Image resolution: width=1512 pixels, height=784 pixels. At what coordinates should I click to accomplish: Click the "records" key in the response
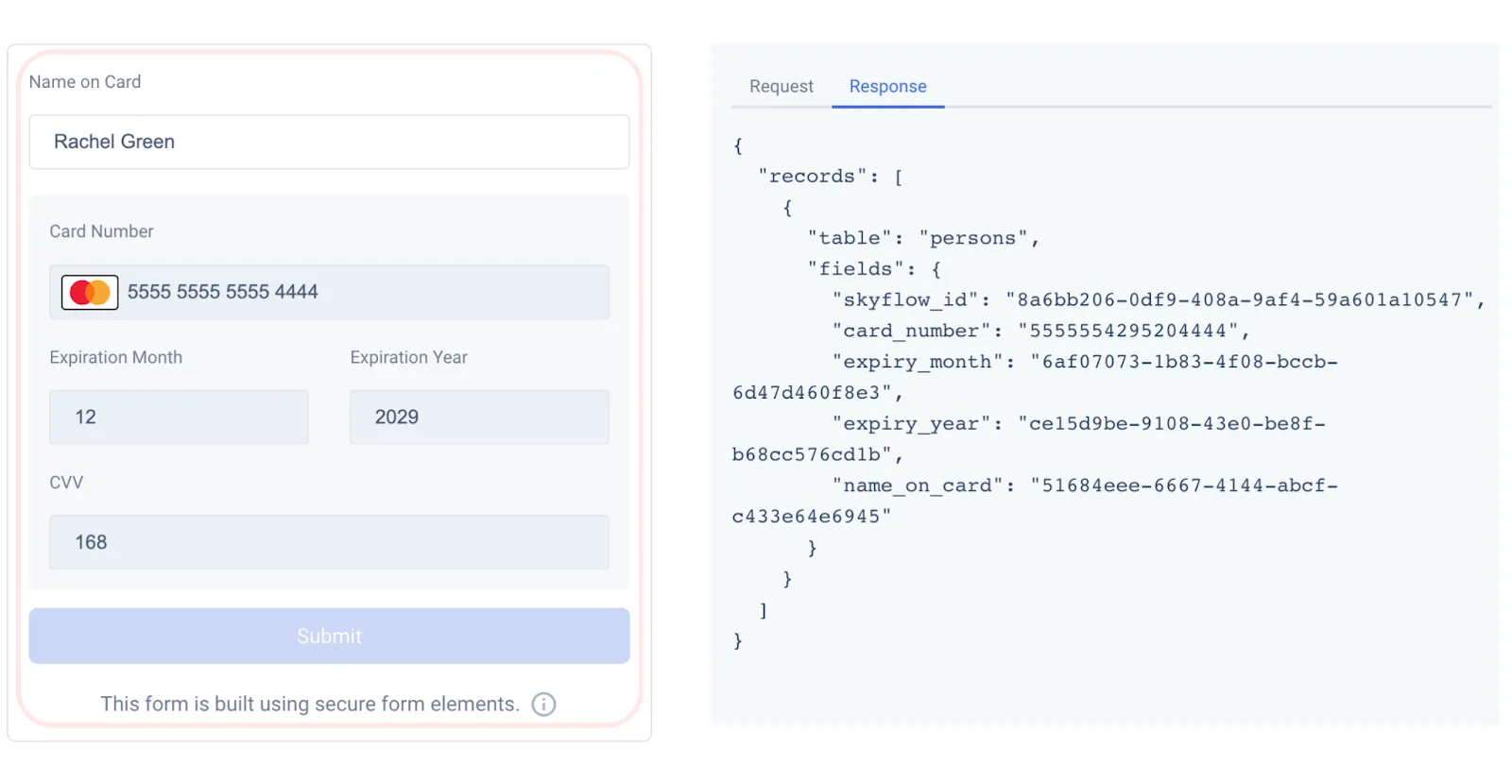click(811, 177)
